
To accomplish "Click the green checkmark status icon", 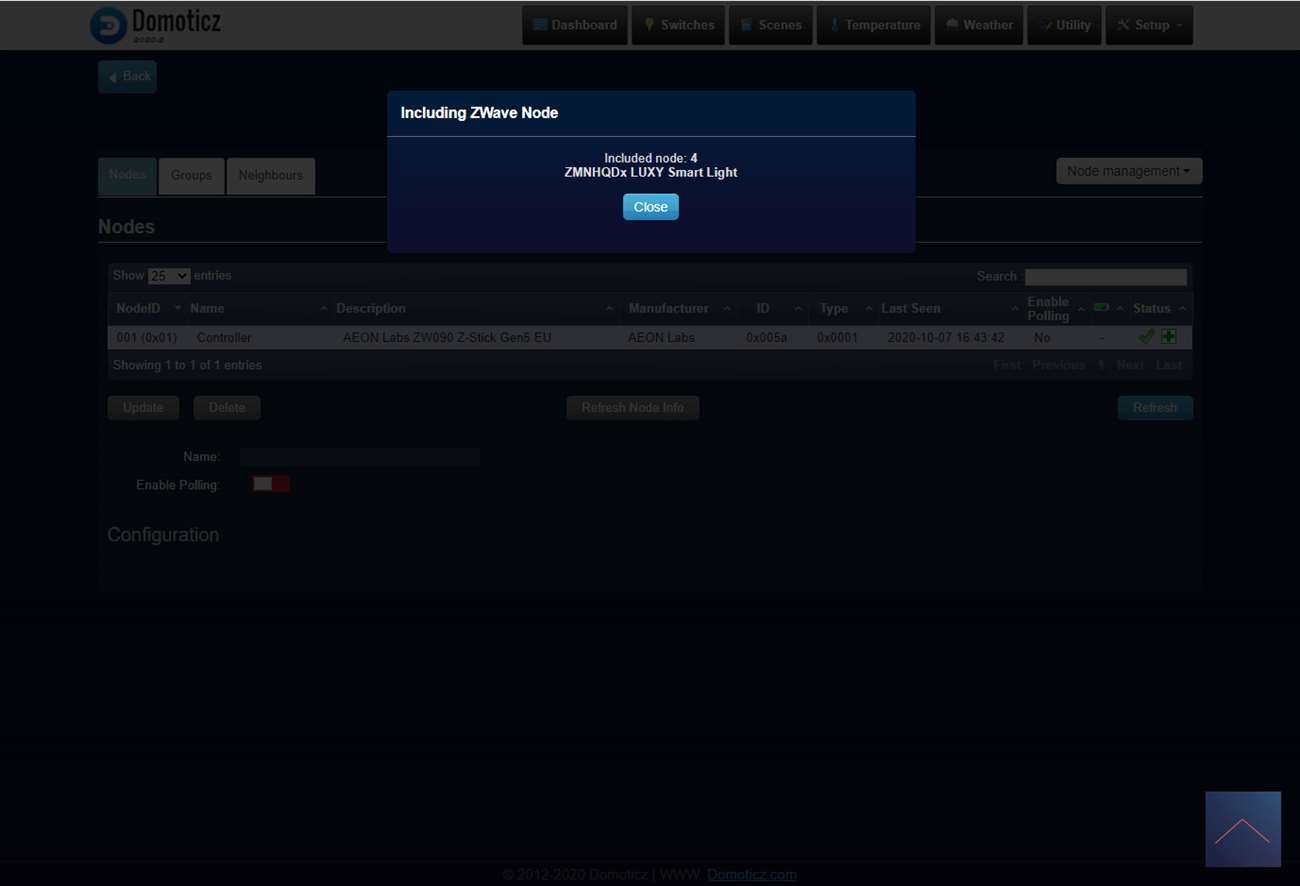I will coord(1146,337).
